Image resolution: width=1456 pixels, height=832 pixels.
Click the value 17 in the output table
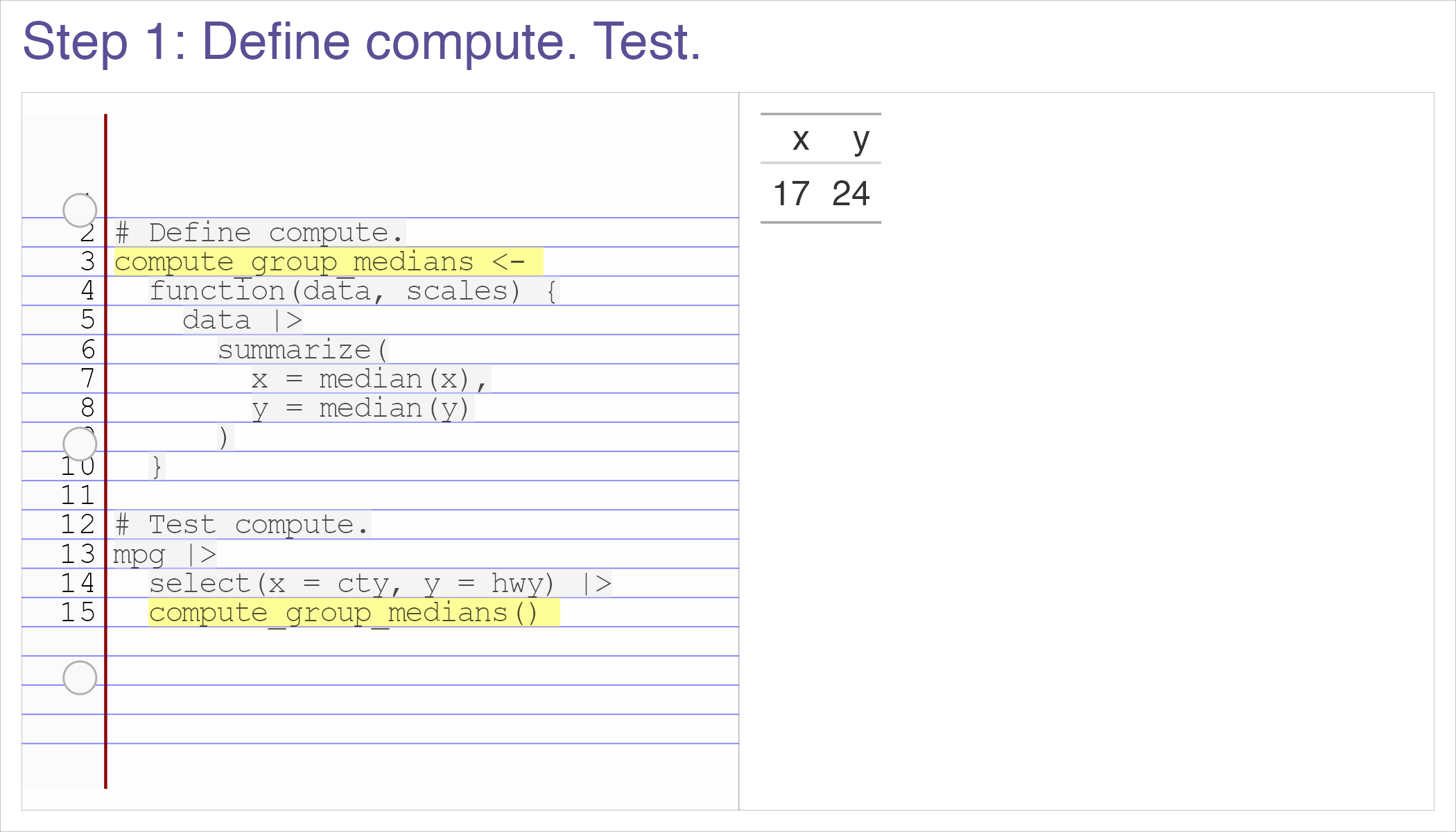pyautogui.click(x=791, y=193)
